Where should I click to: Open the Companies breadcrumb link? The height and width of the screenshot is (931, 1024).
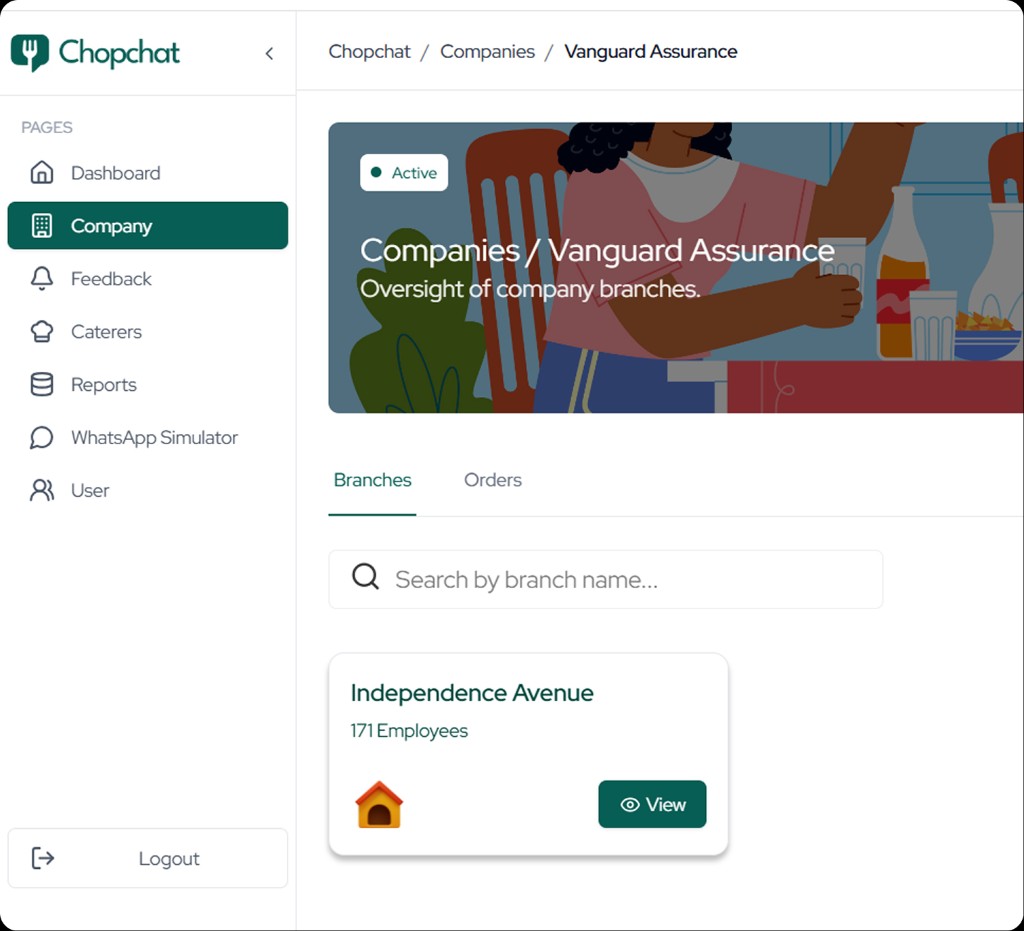pos(487,51)
